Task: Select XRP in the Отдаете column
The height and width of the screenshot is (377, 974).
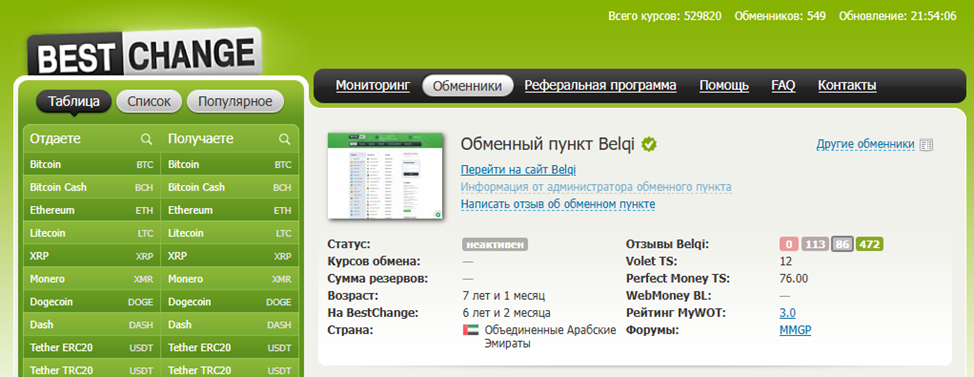Action: (92, 257)
